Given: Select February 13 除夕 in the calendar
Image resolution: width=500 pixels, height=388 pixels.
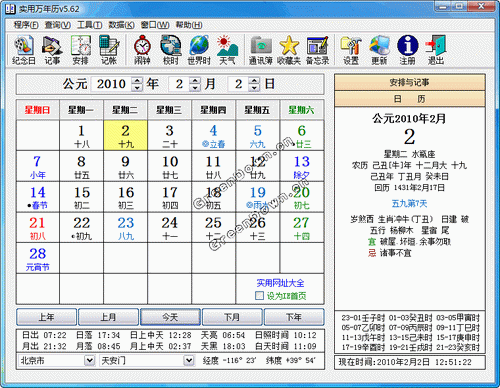Looking at the screenshot, I should (x=302, y=166).
